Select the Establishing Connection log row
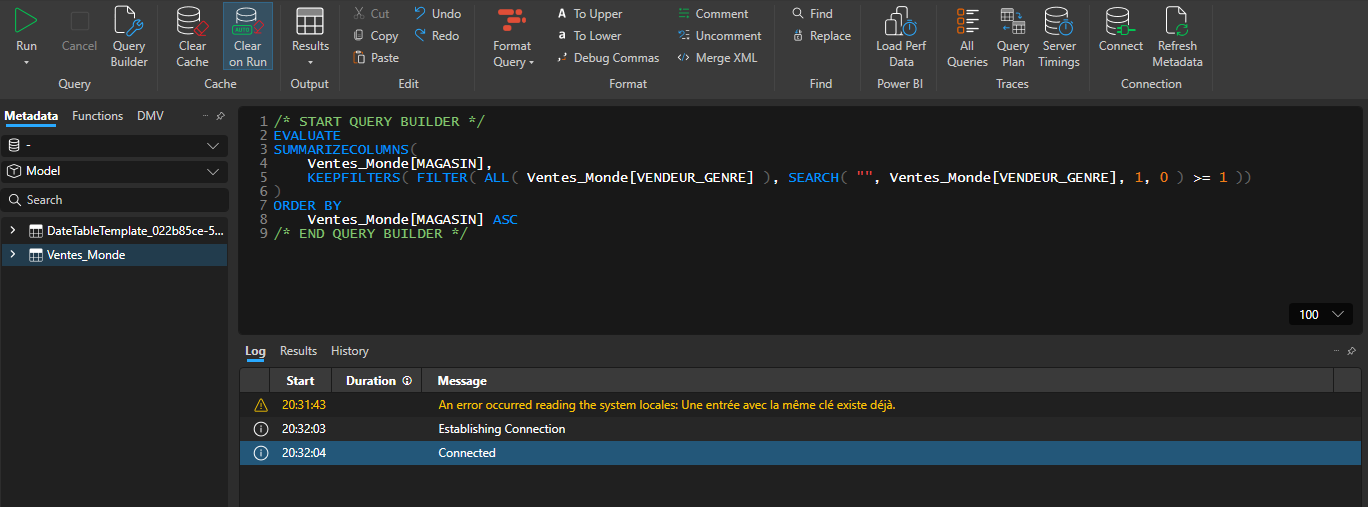The width and height of the screenshot is (1368, 507). [800, 429]
